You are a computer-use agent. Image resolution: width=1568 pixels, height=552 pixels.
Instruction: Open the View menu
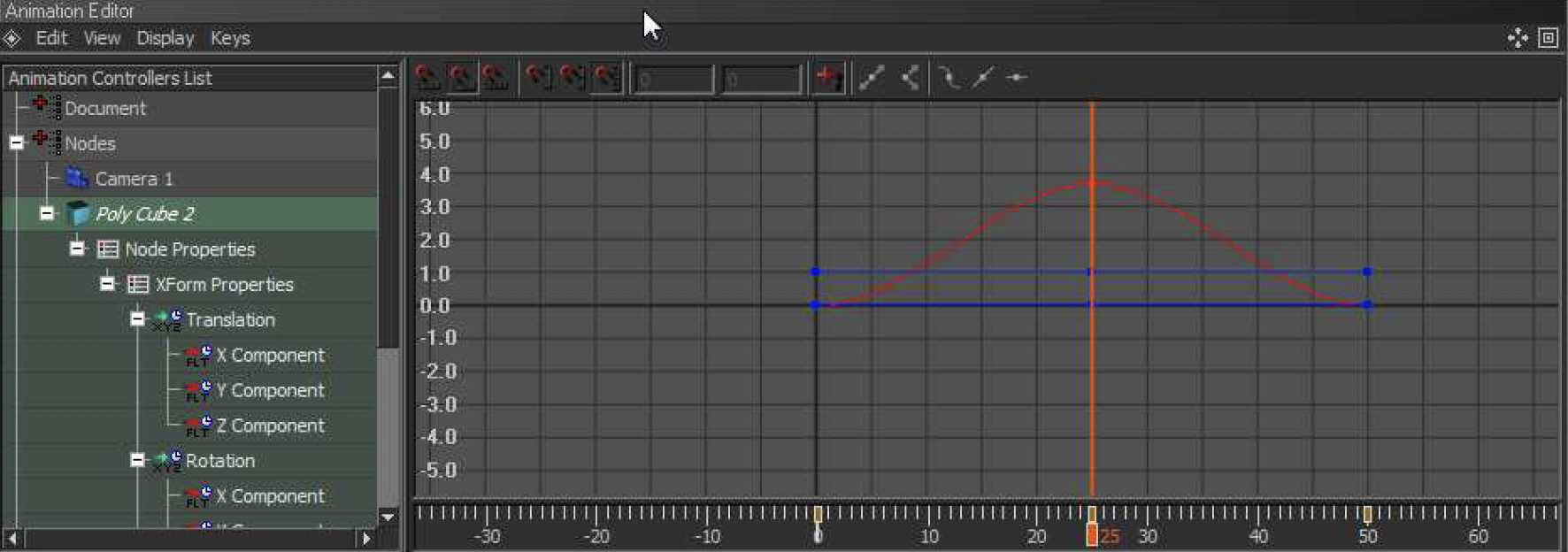(x=102, y=38)
